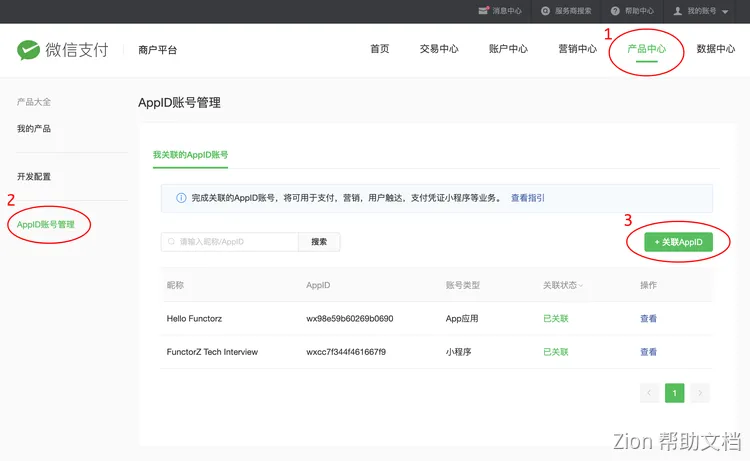Screen dimensions: 750x461
Task: Click 已关联 status for FunctorZ Tech Interview
Action: 555,352
